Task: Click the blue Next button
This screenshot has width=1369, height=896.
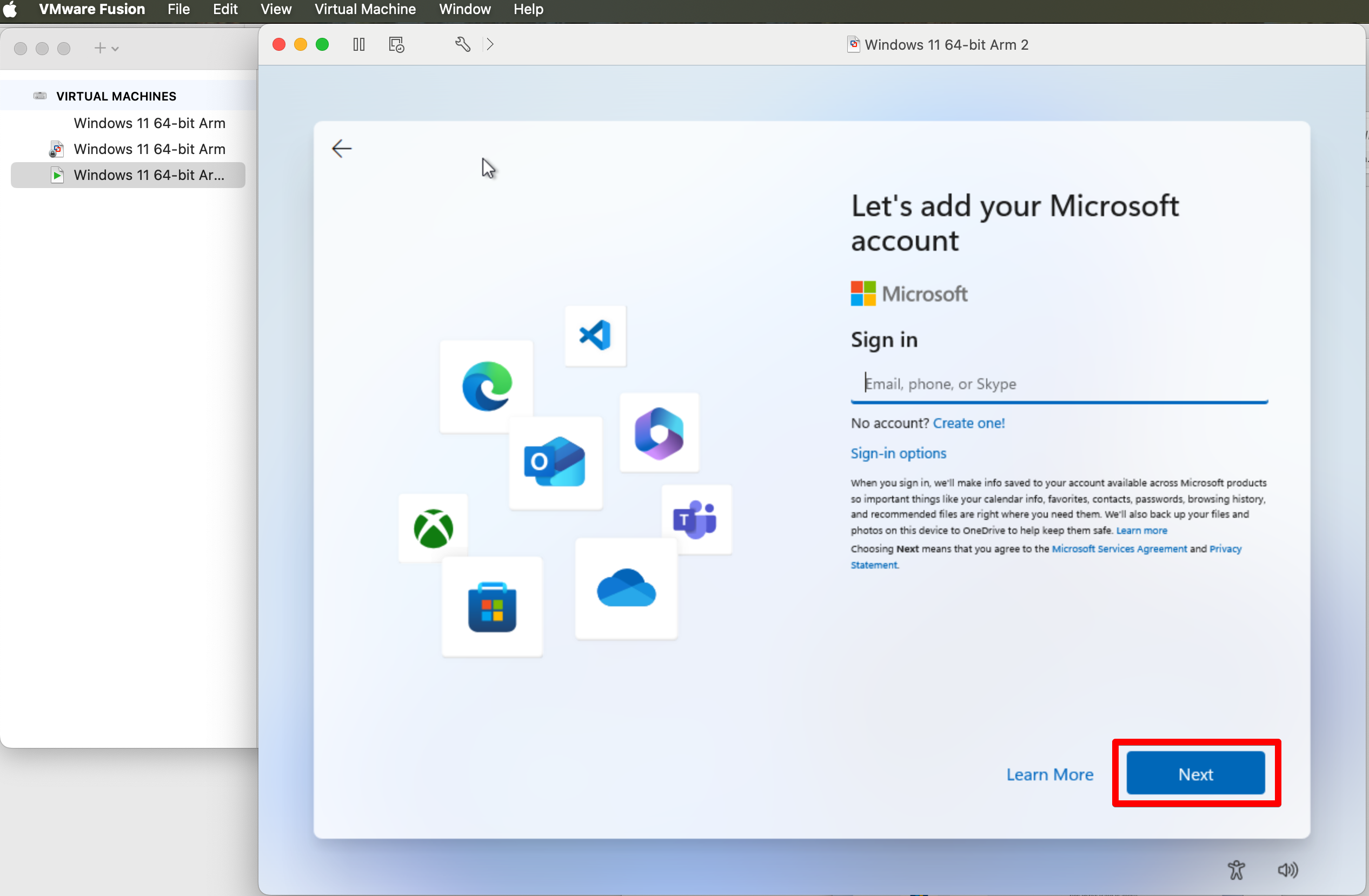Action: (x=1195, y=773)
